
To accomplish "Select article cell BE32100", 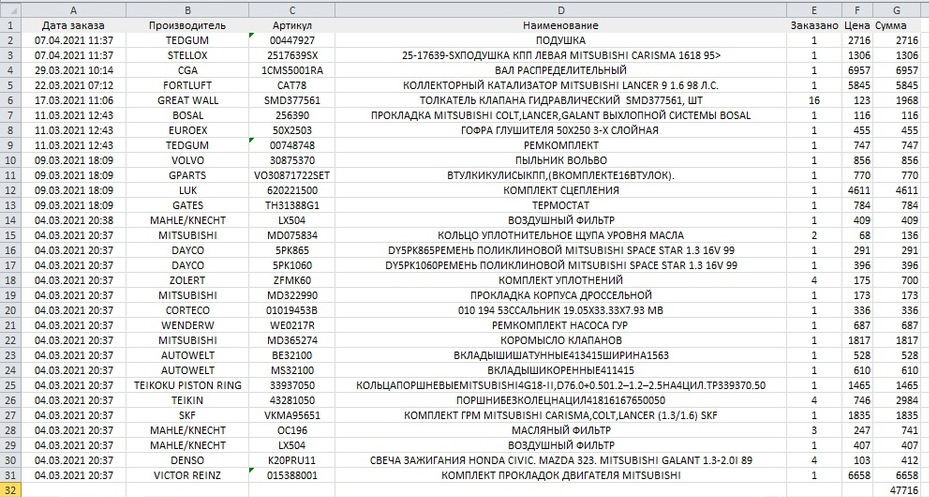I will [x=292, y=355].
